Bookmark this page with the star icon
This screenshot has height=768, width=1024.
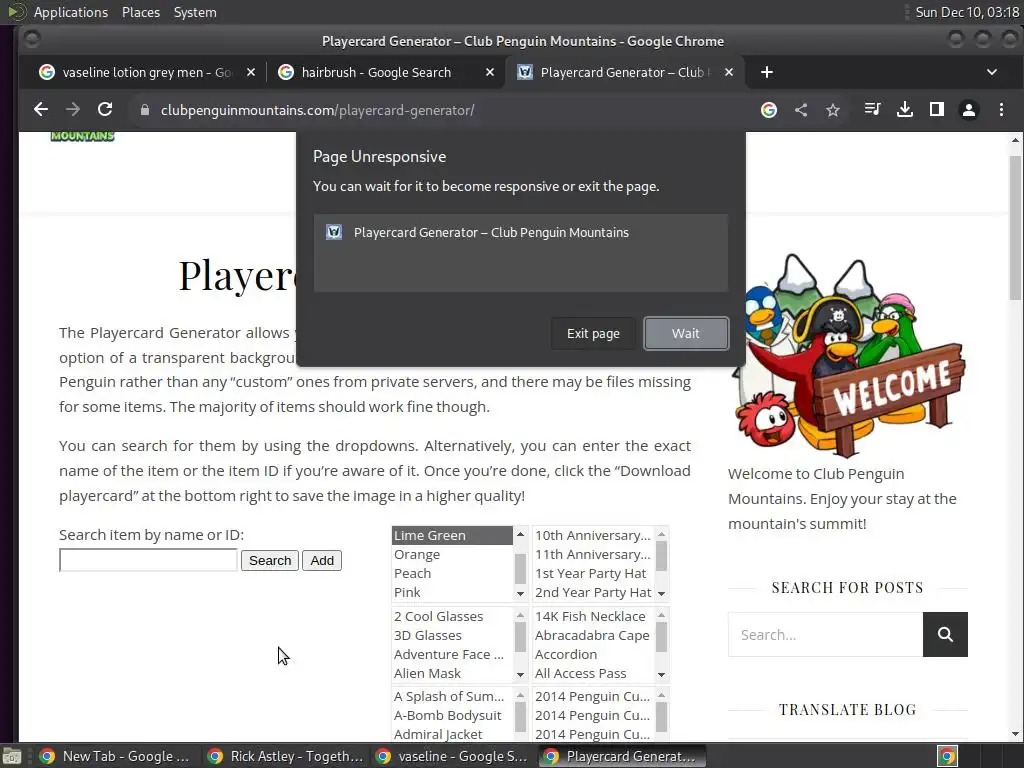833,110
